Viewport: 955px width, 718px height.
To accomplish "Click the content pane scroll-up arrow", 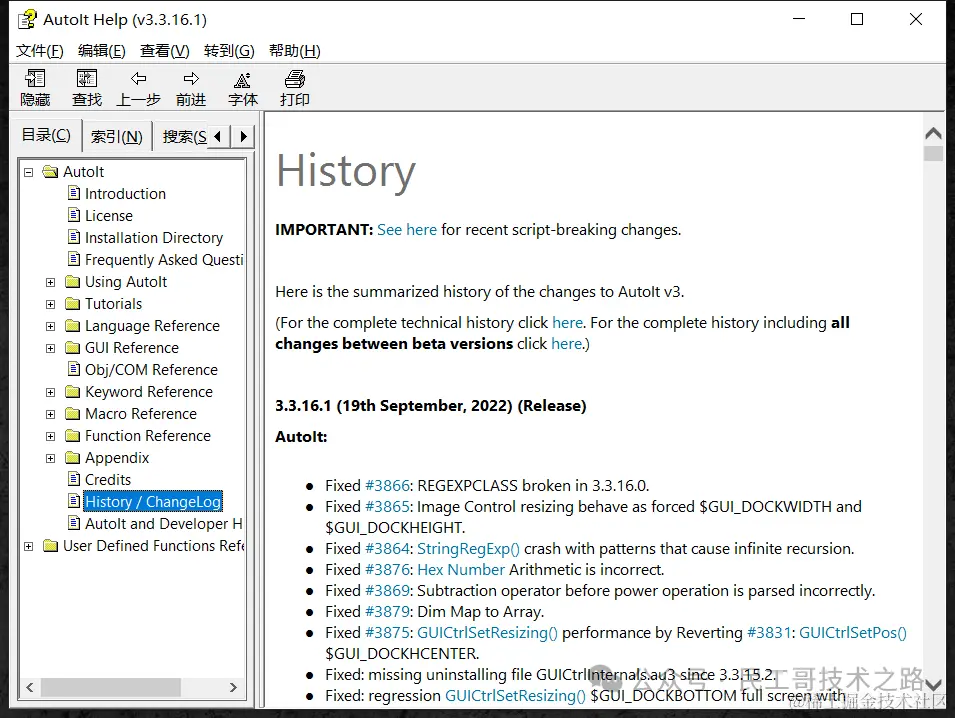I will click(x=933, y=133).
